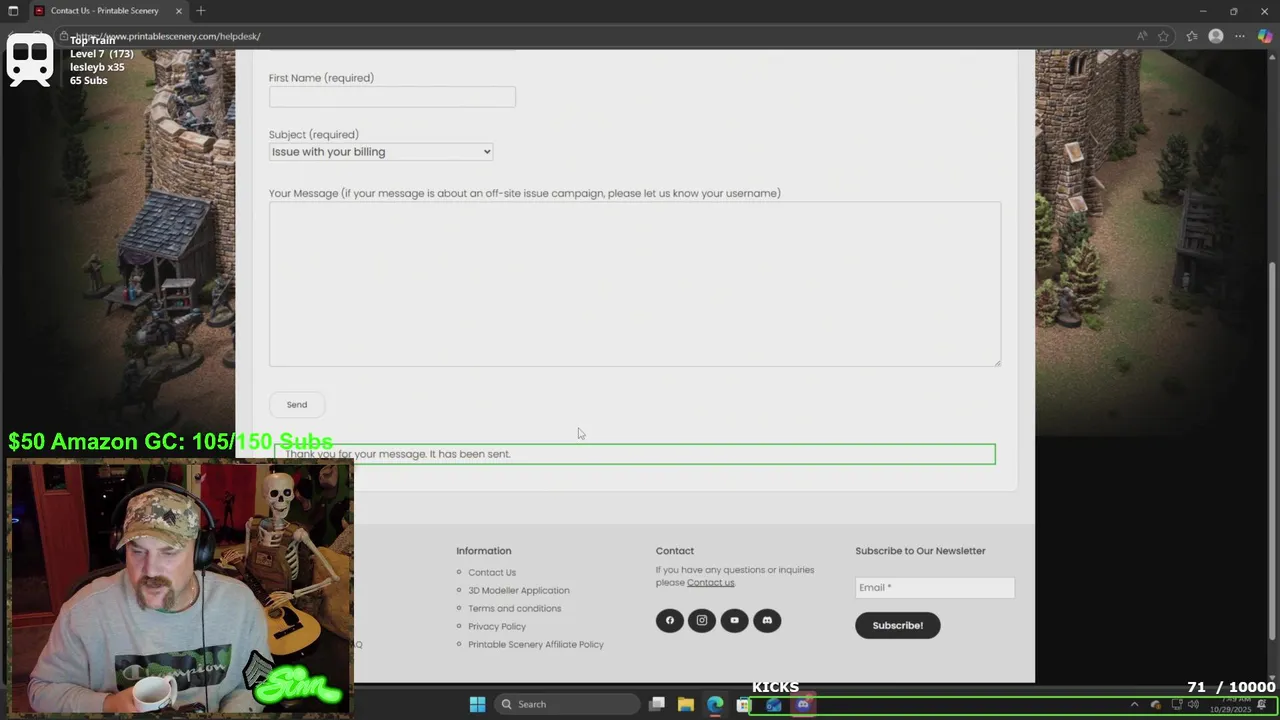Viewport: 1280px width, 720px height.
Task: Open the Contact Us footer link
Action: [492, 573]
